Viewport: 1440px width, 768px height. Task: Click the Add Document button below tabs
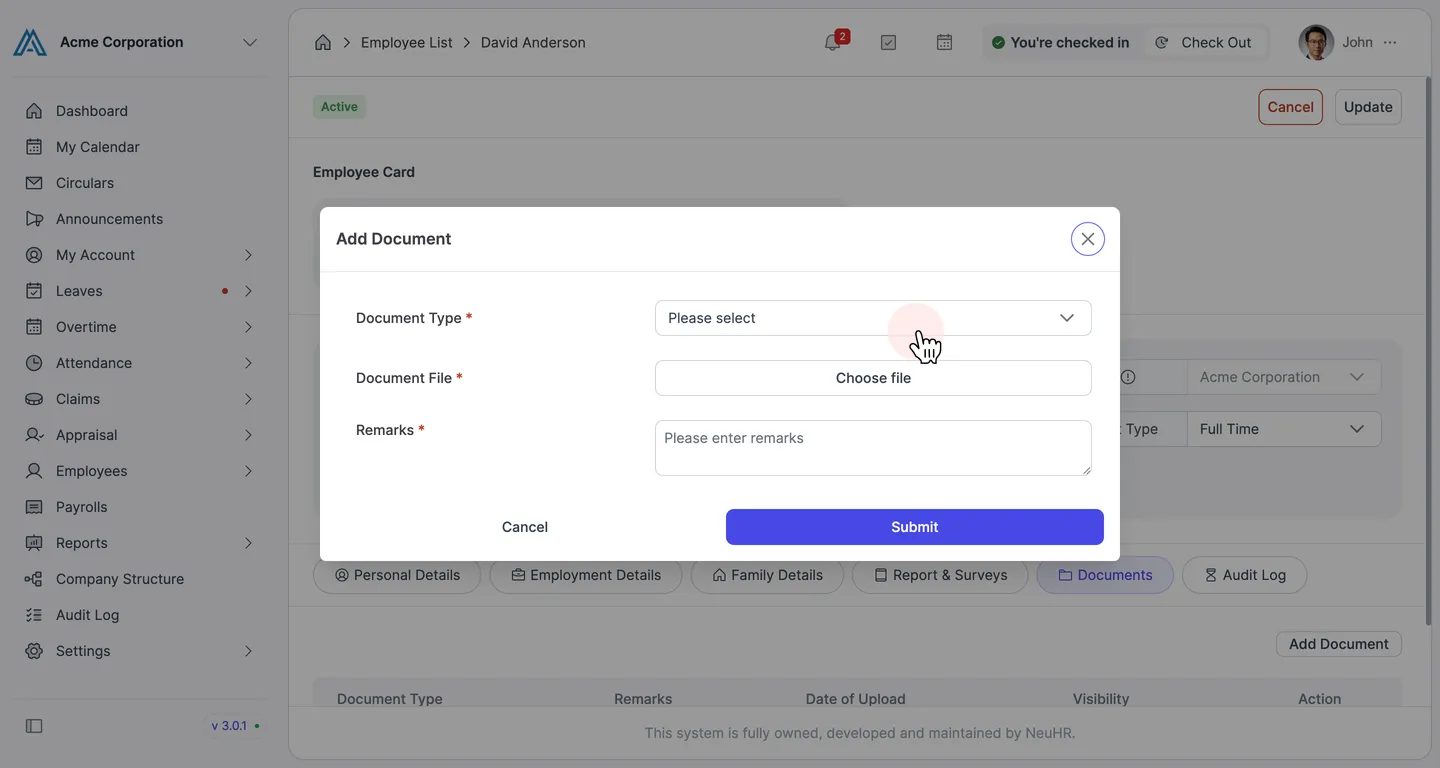click(x=1339, y=644)
